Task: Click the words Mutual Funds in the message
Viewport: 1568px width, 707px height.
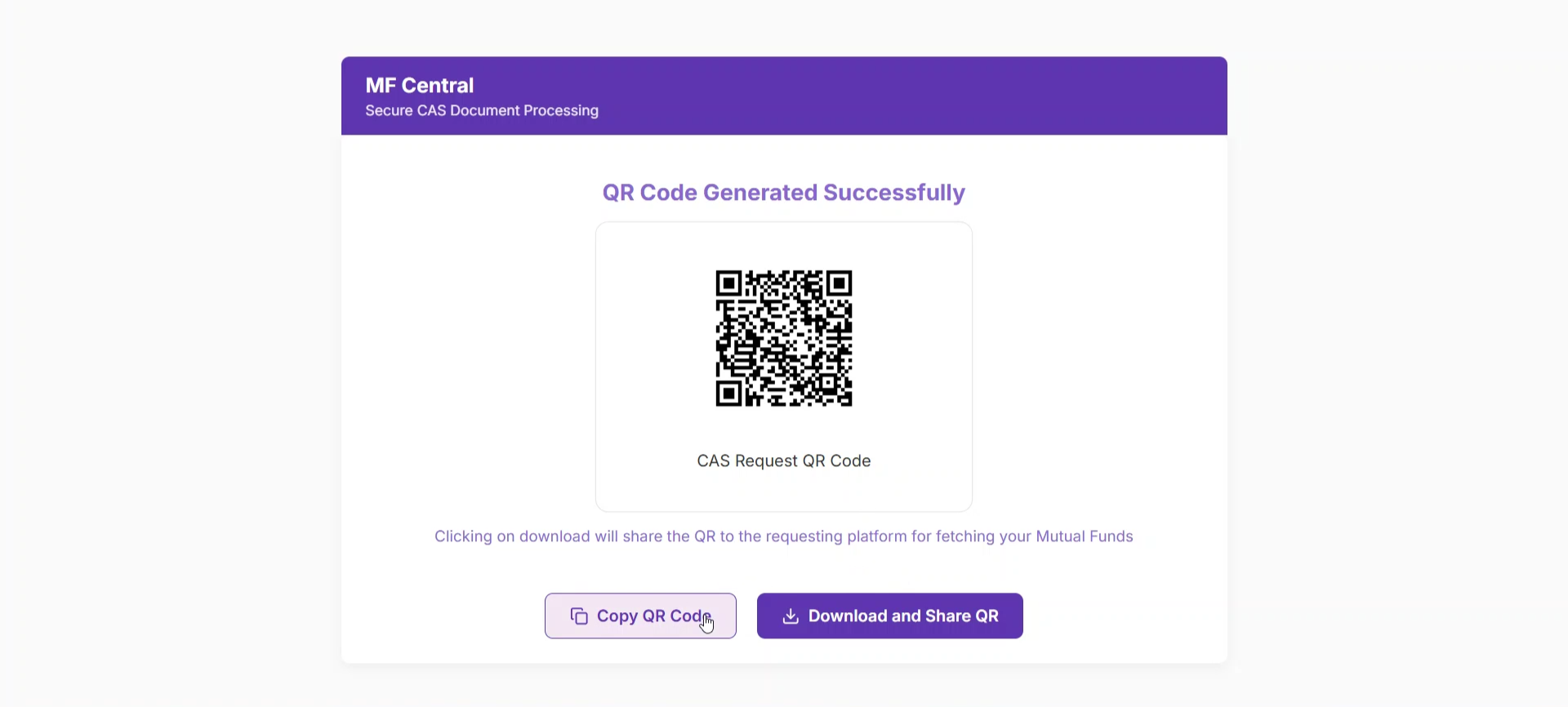Action: pyautogui.click(x=1085, y=536)
